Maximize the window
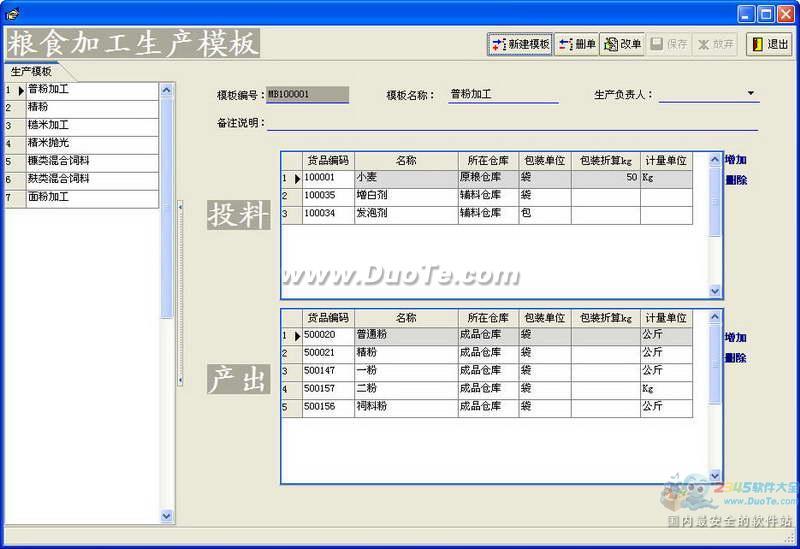 click(766, 14)
